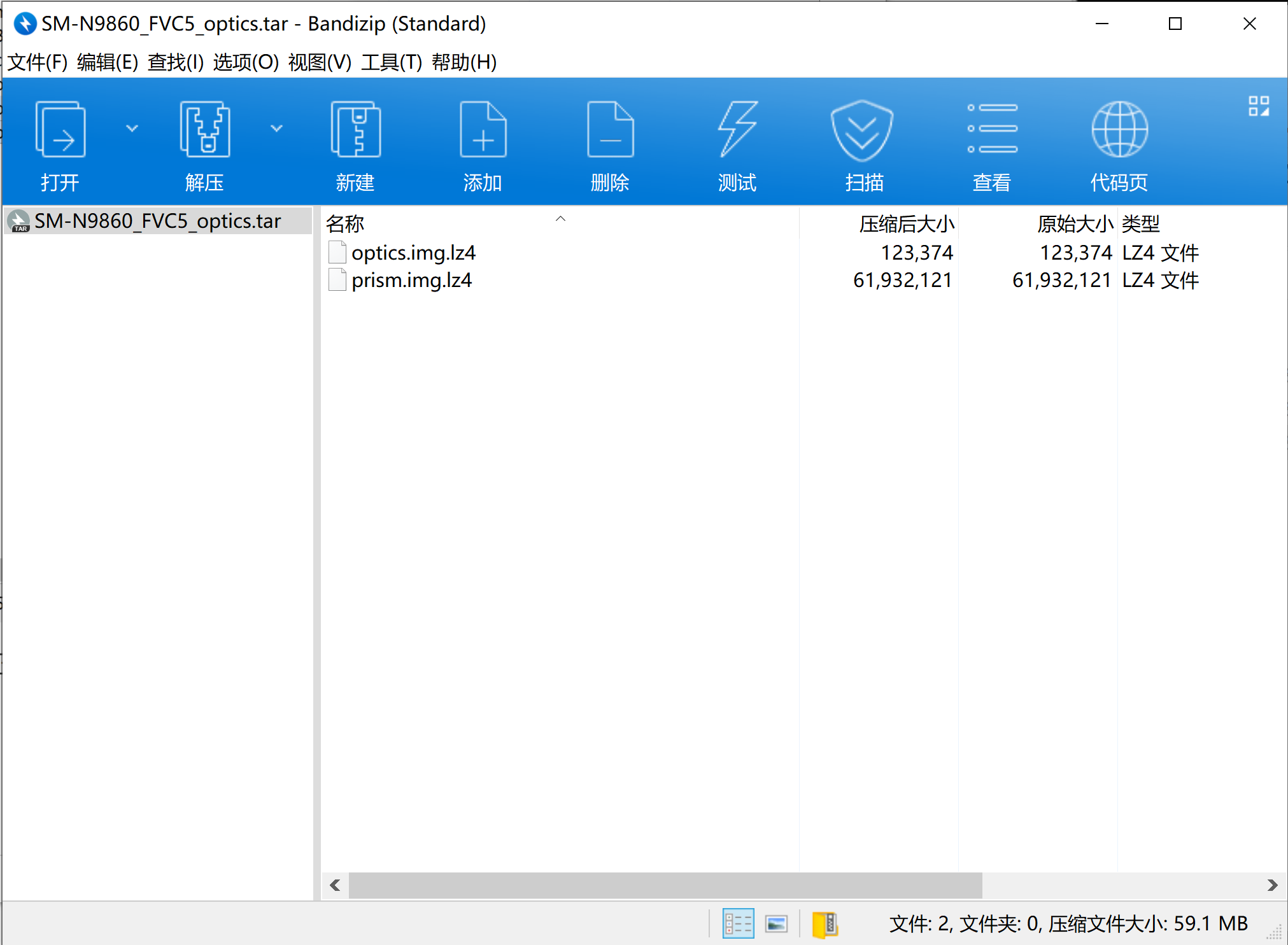Click the TAR archive icon in the tree
The image size is (1288, 945).
pyautogui.click(x=18, y=221)
